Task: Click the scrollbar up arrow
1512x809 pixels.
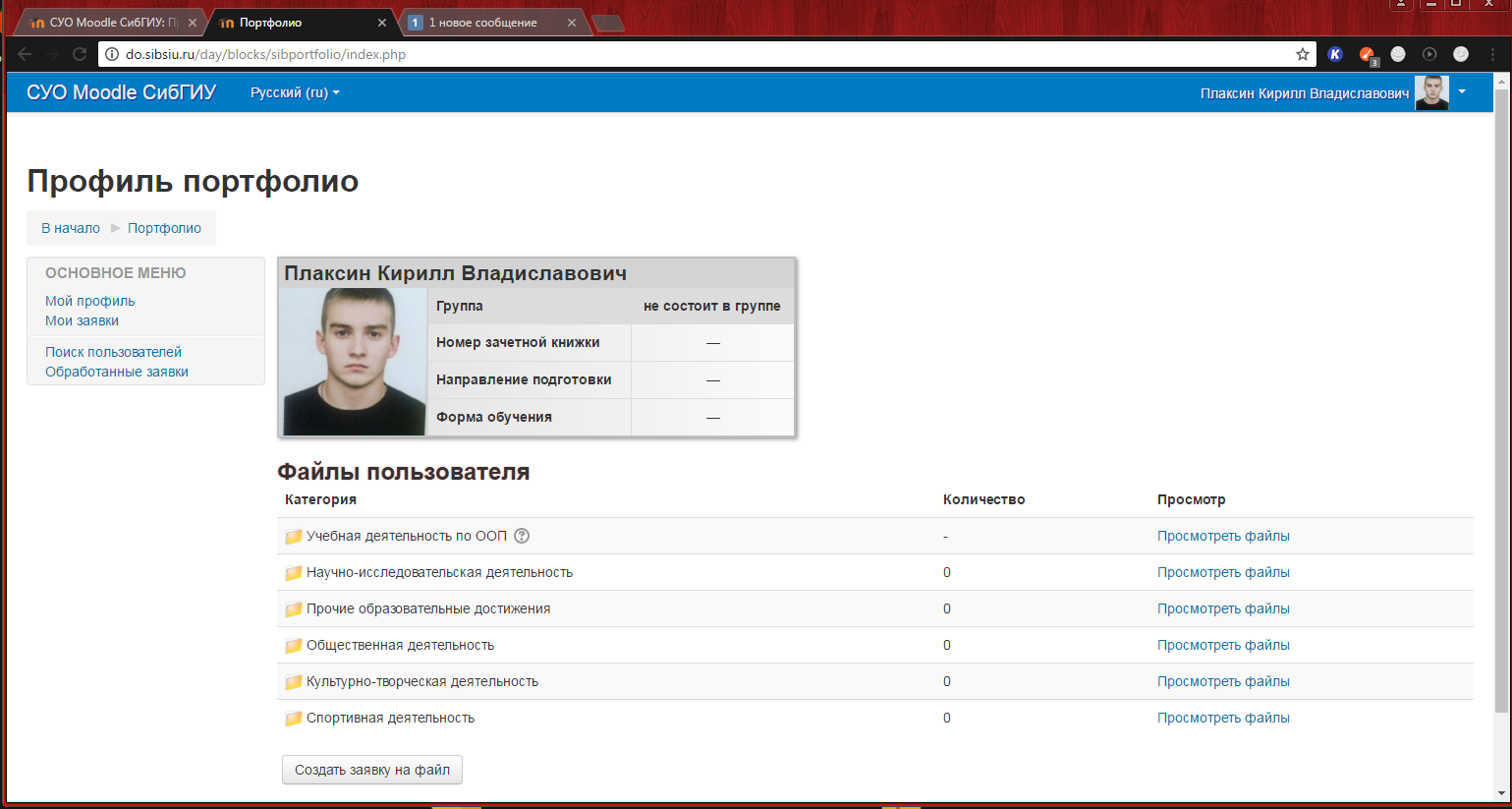Action: pos(1500,80)
